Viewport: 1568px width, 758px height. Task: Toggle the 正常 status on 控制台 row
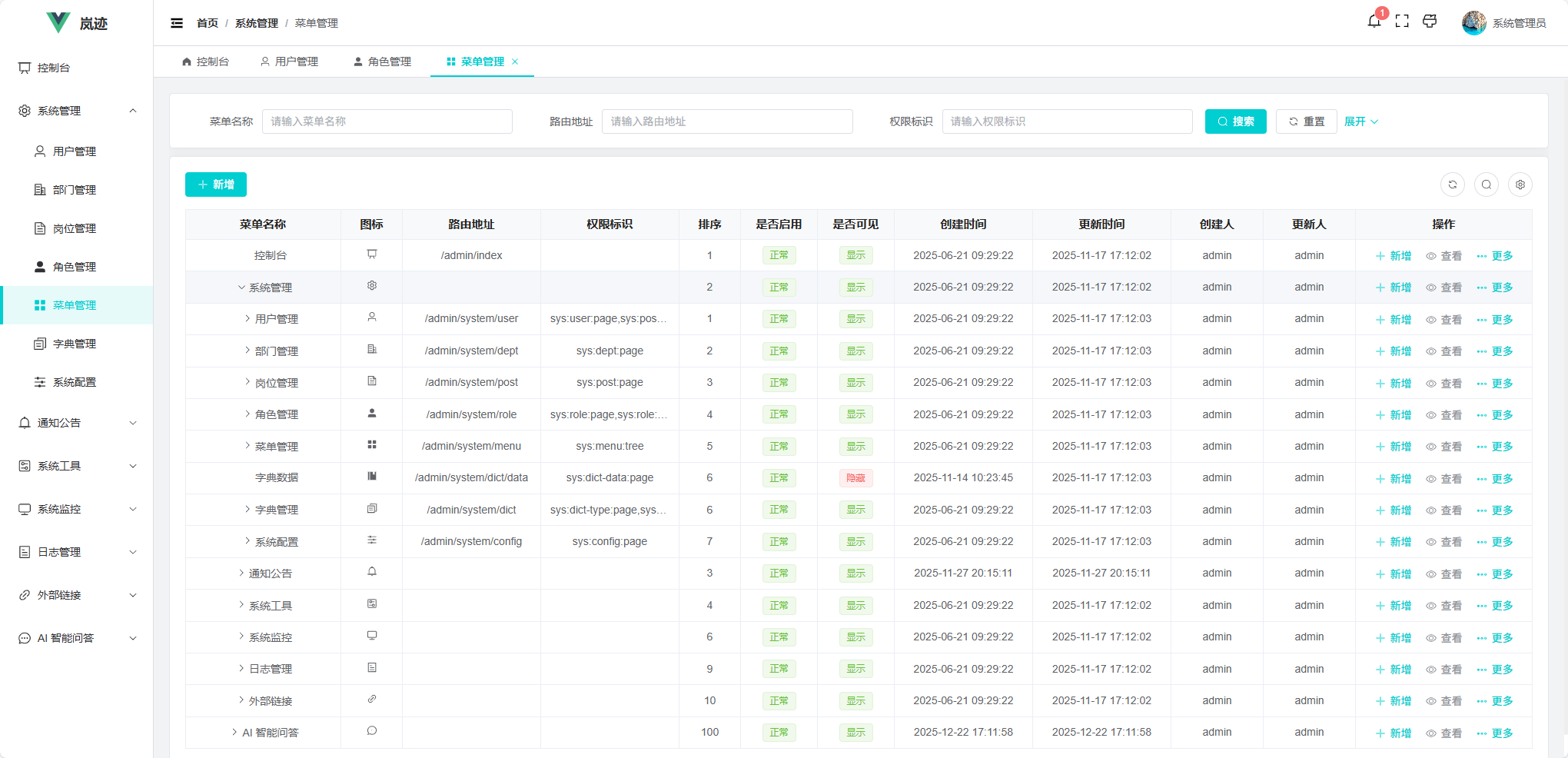coord(779,254)
